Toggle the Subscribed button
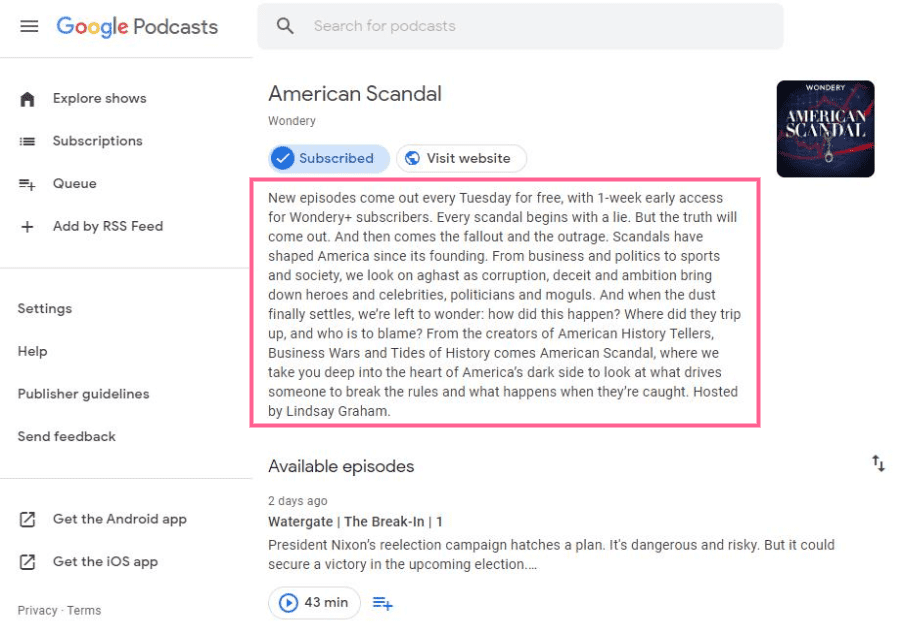Screen dimensions: 901x634 (x=329, y=158)
